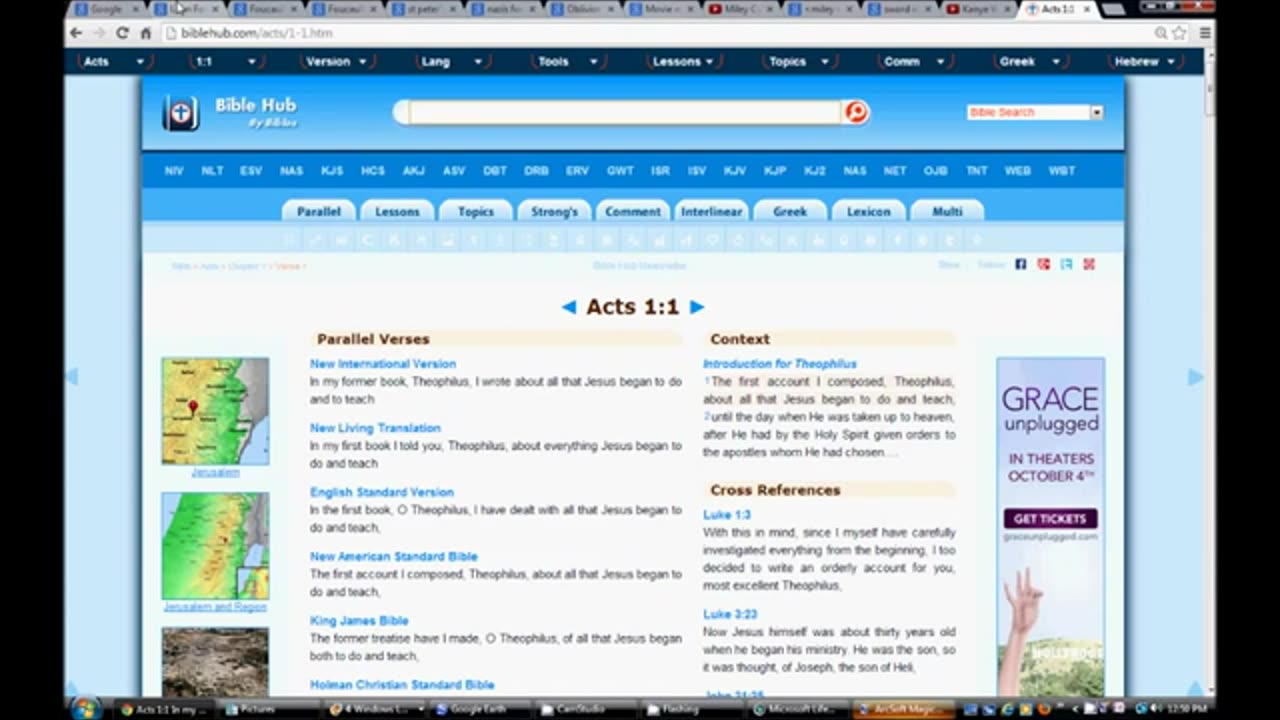
Task: Click the zoom magnifier icon in address bar
Action: click(1161, 33)
